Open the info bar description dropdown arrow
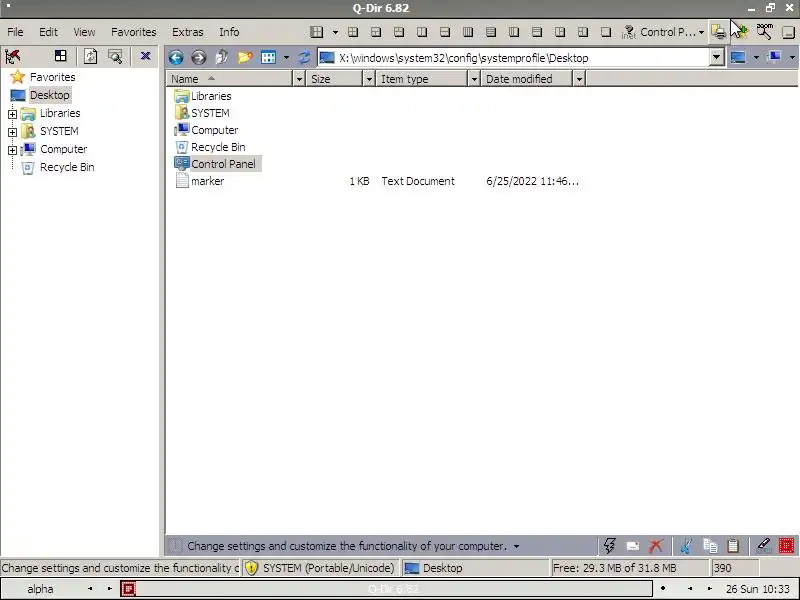Image resolution: width=800 pixels, height=600 pixels. click(516, 546)
